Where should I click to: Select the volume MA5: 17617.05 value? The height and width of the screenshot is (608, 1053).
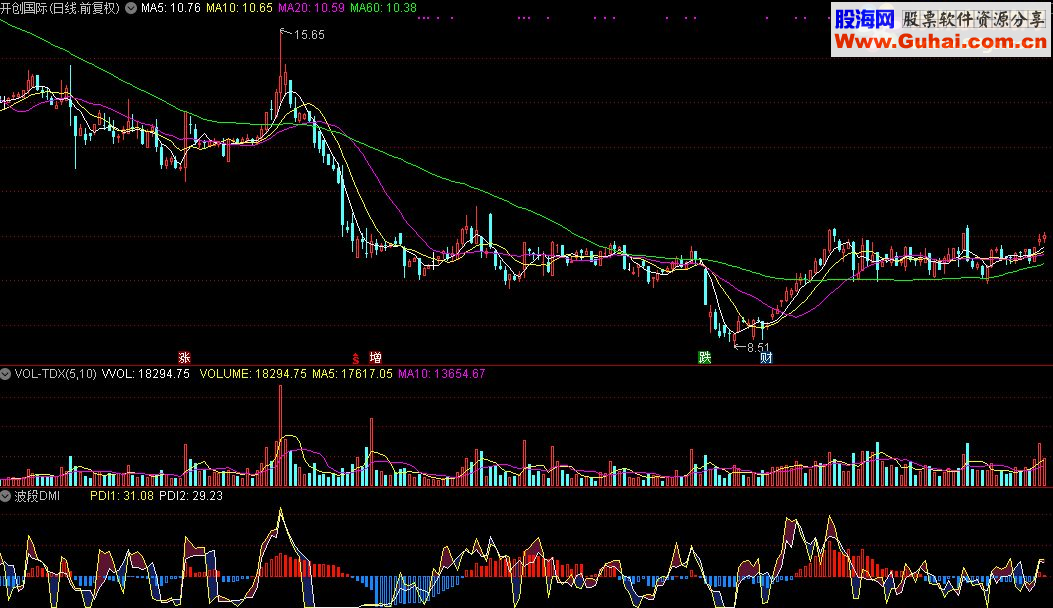pos(352,374)
